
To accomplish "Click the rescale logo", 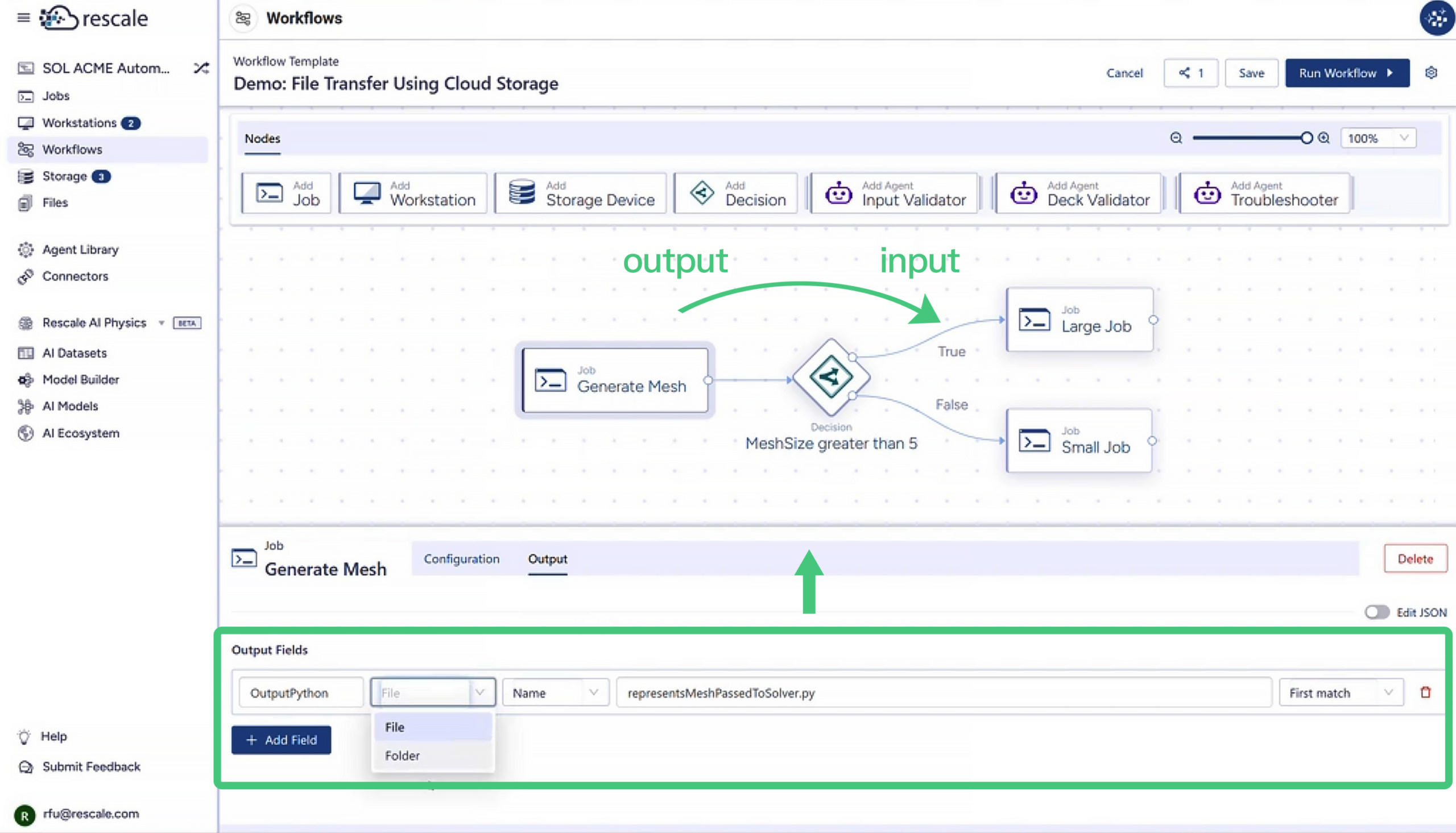I will click(94, 18).
